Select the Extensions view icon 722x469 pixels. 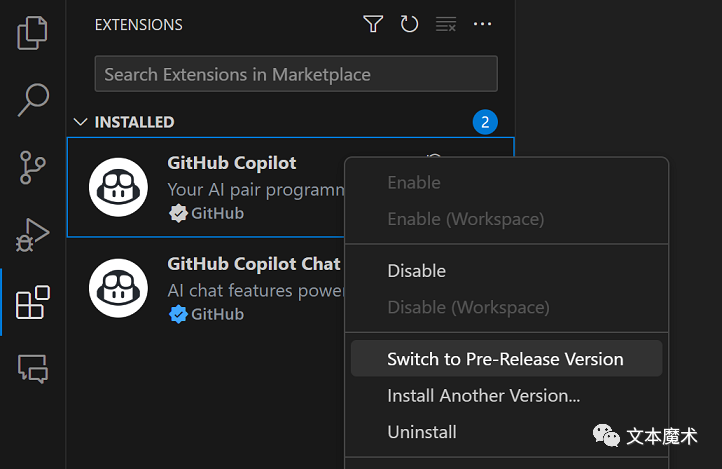coord(32,302)
